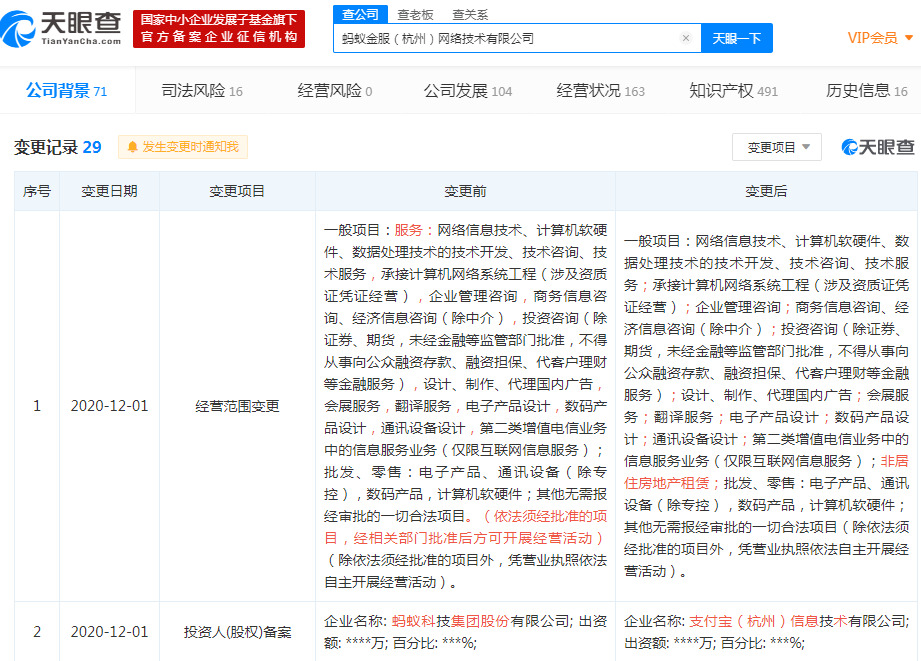The width and height of the screenshot is (921, 661).
Task: Open the 公司发展 104 tab
Action: tap(468, 90)
